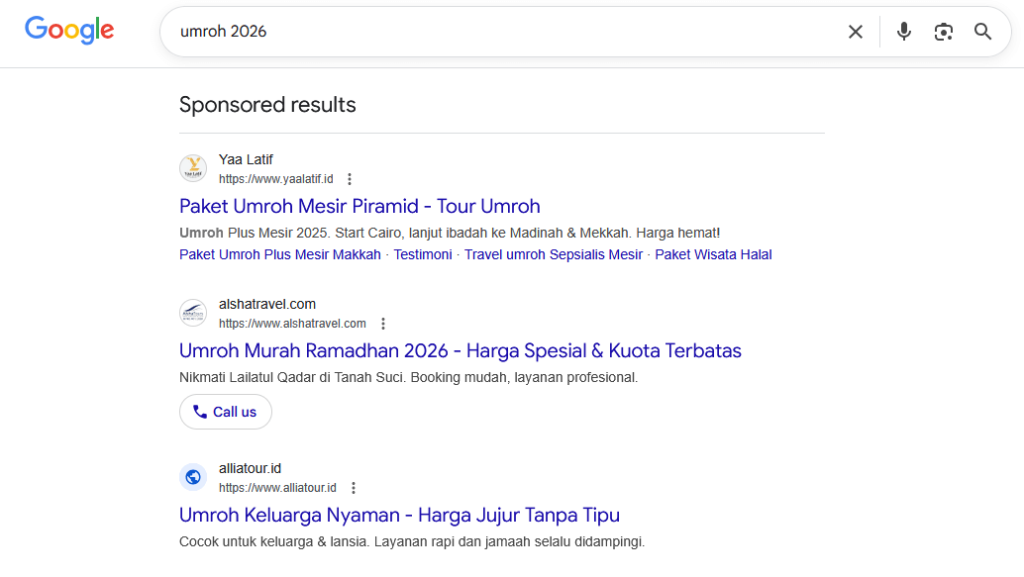
Task: Click the alshatravel.com site favicon
Action: (x=193, y=313)
